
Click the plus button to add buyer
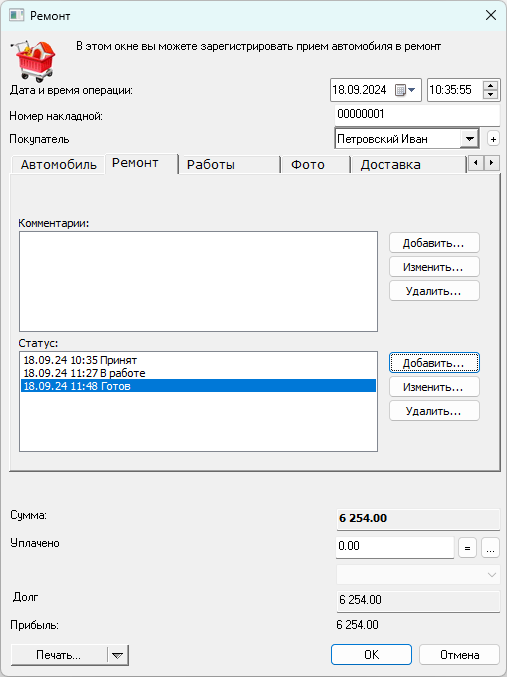click(493, 139)
